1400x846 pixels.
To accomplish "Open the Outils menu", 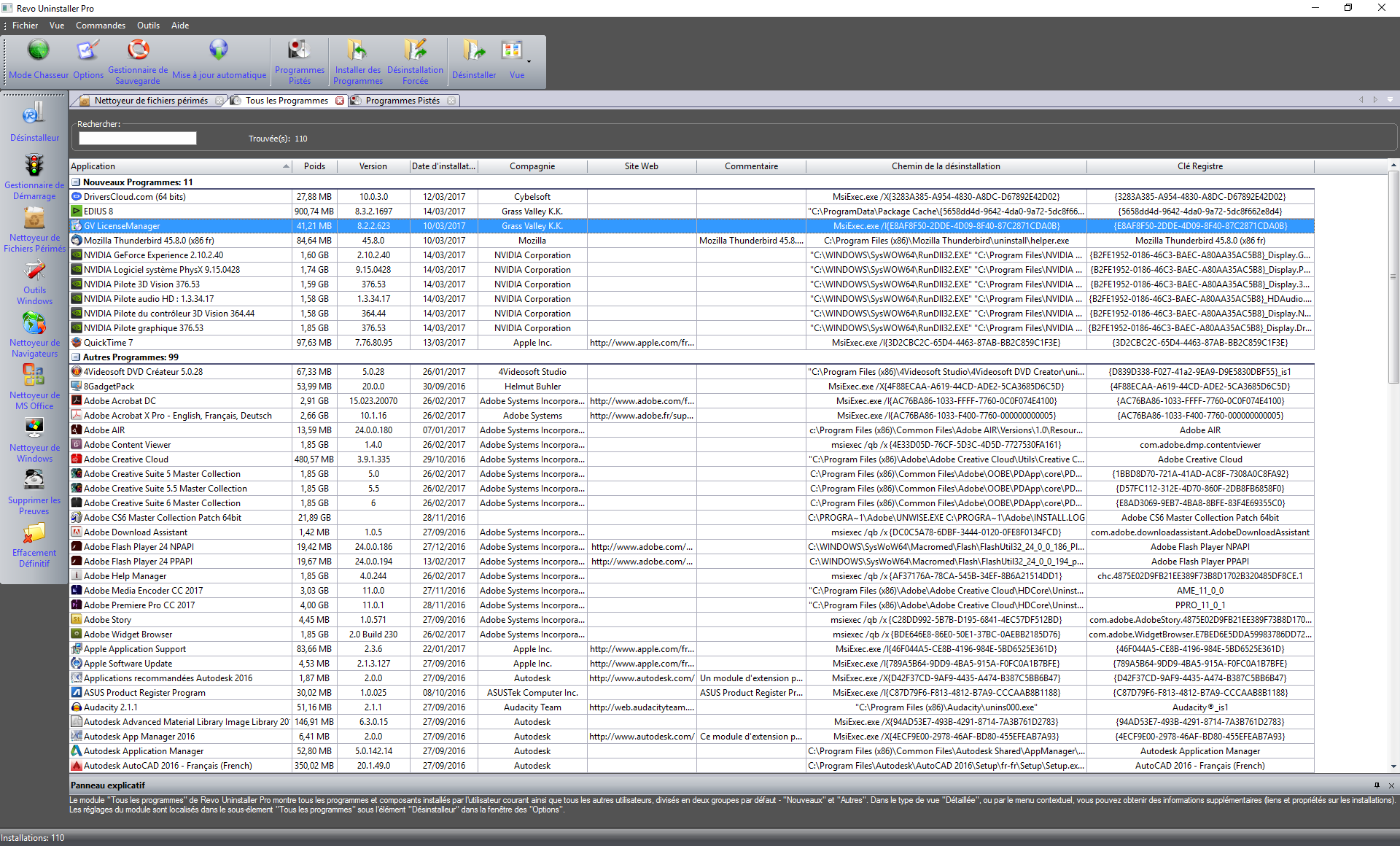I will point(148,26).
